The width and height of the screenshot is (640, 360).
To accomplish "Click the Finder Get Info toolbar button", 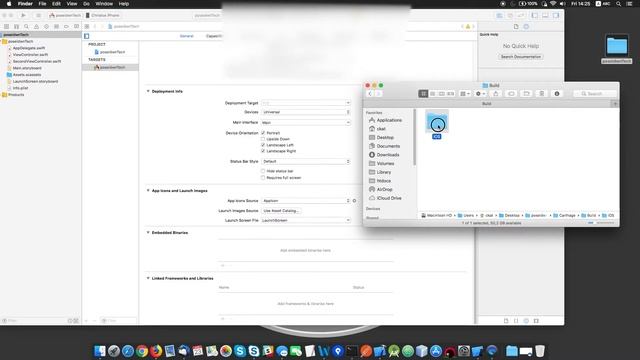I will tap(557, 93).
